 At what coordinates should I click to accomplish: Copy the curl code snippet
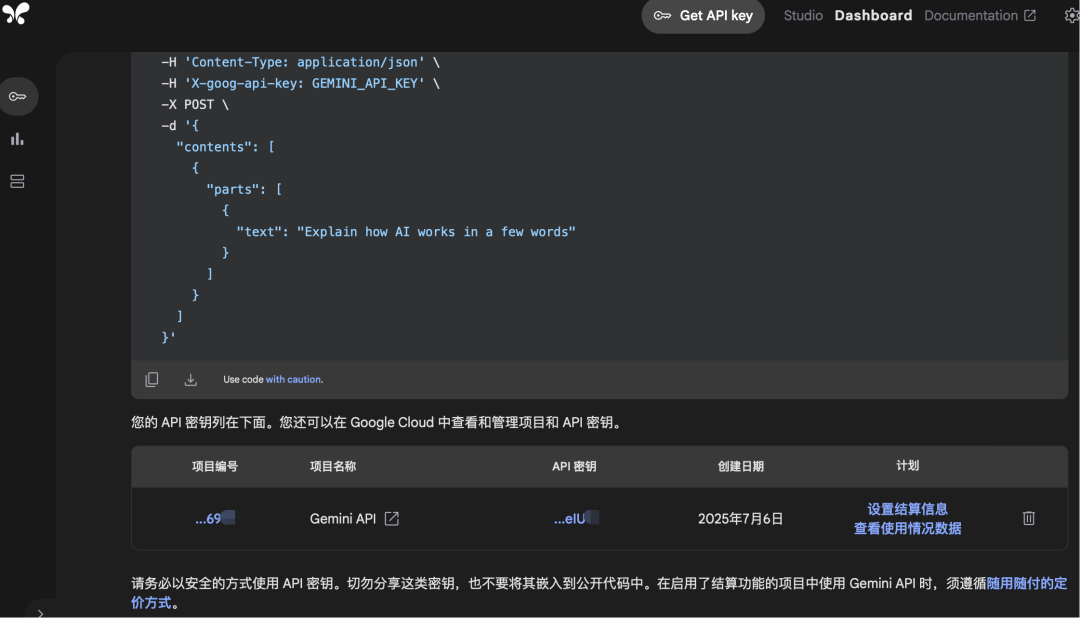(152, 380)
